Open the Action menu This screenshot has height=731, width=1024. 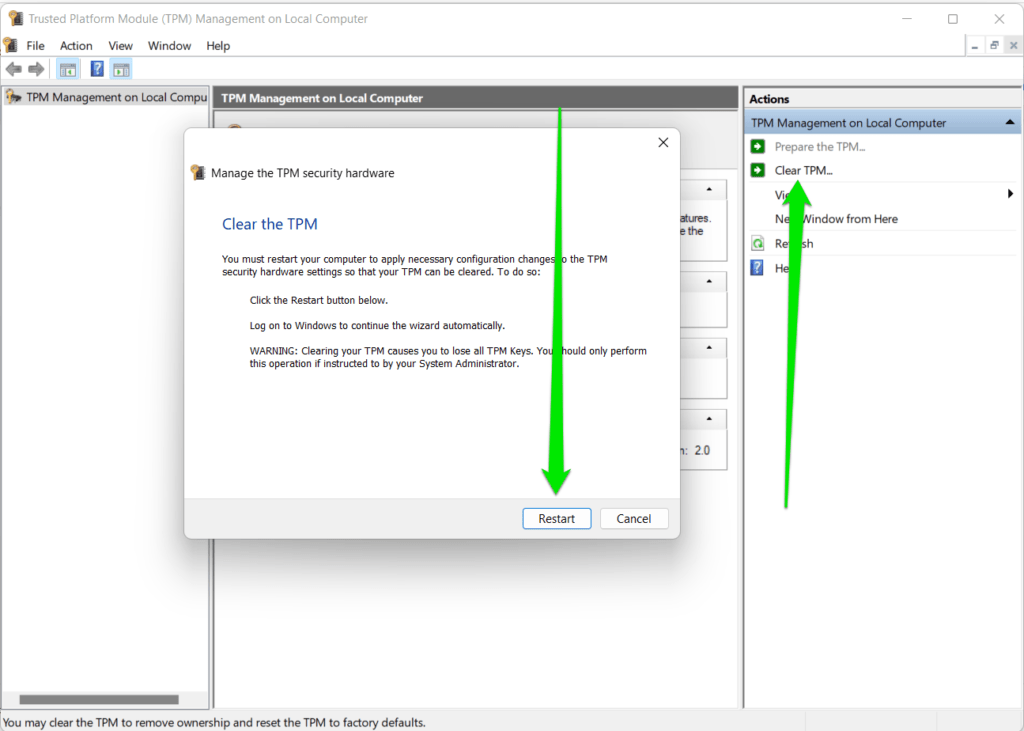[76, 45]
